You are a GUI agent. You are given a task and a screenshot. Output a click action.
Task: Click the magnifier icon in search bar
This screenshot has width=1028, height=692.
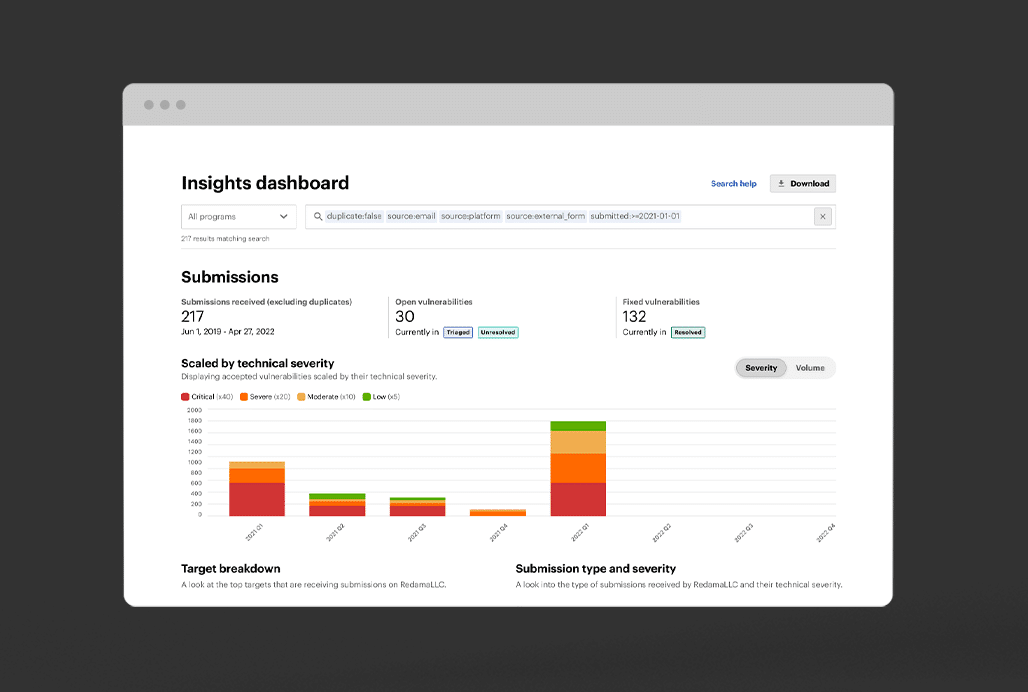pyautogui.click(x=317, y=217)
